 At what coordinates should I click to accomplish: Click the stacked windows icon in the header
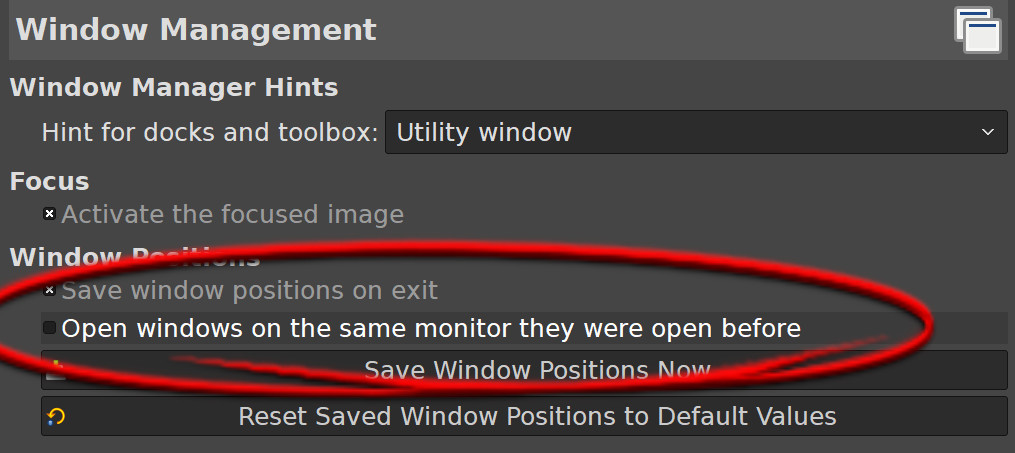pos(977,29)
